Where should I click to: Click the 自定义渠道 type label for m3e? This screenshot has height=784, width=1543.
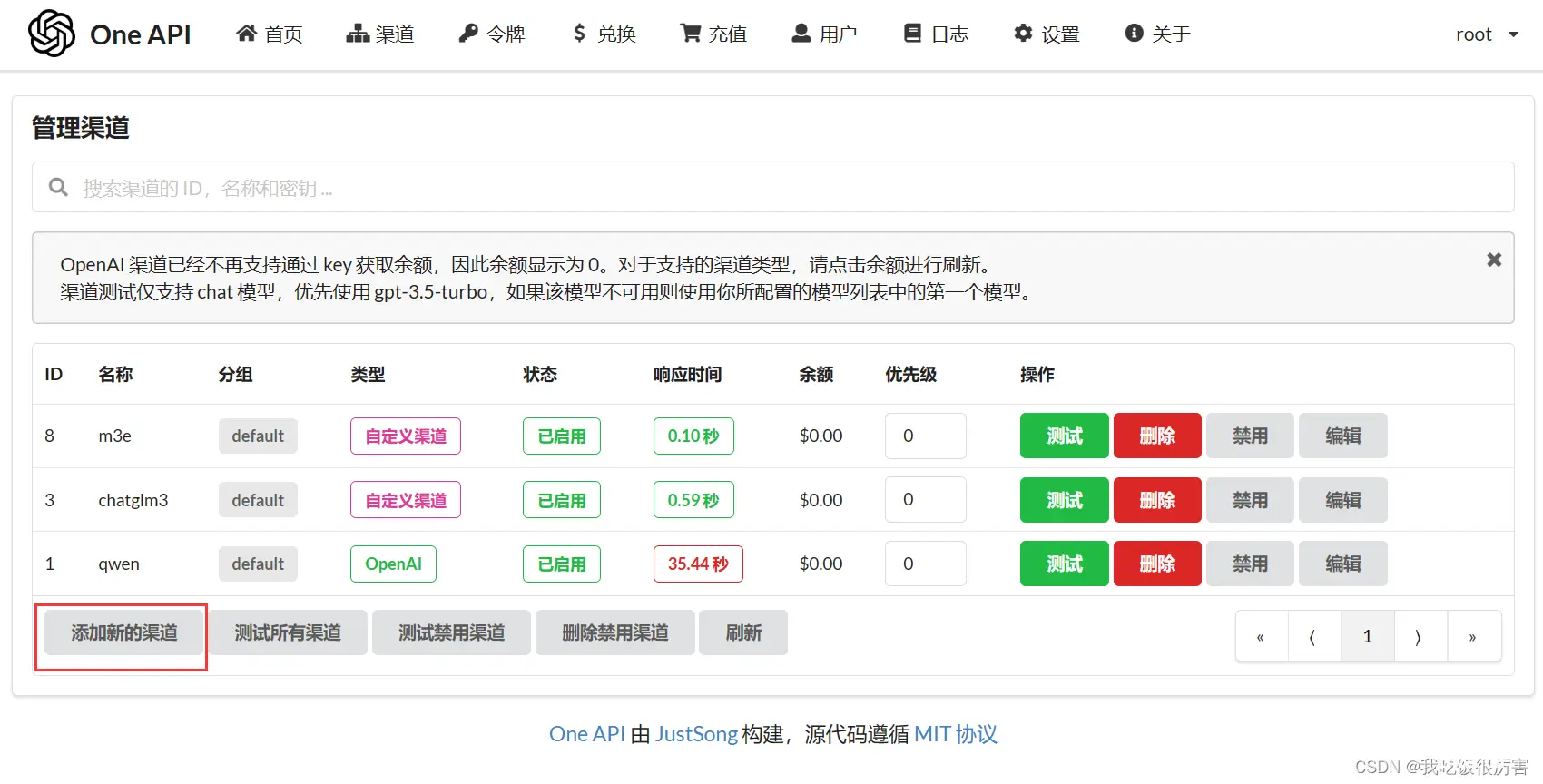406,436
